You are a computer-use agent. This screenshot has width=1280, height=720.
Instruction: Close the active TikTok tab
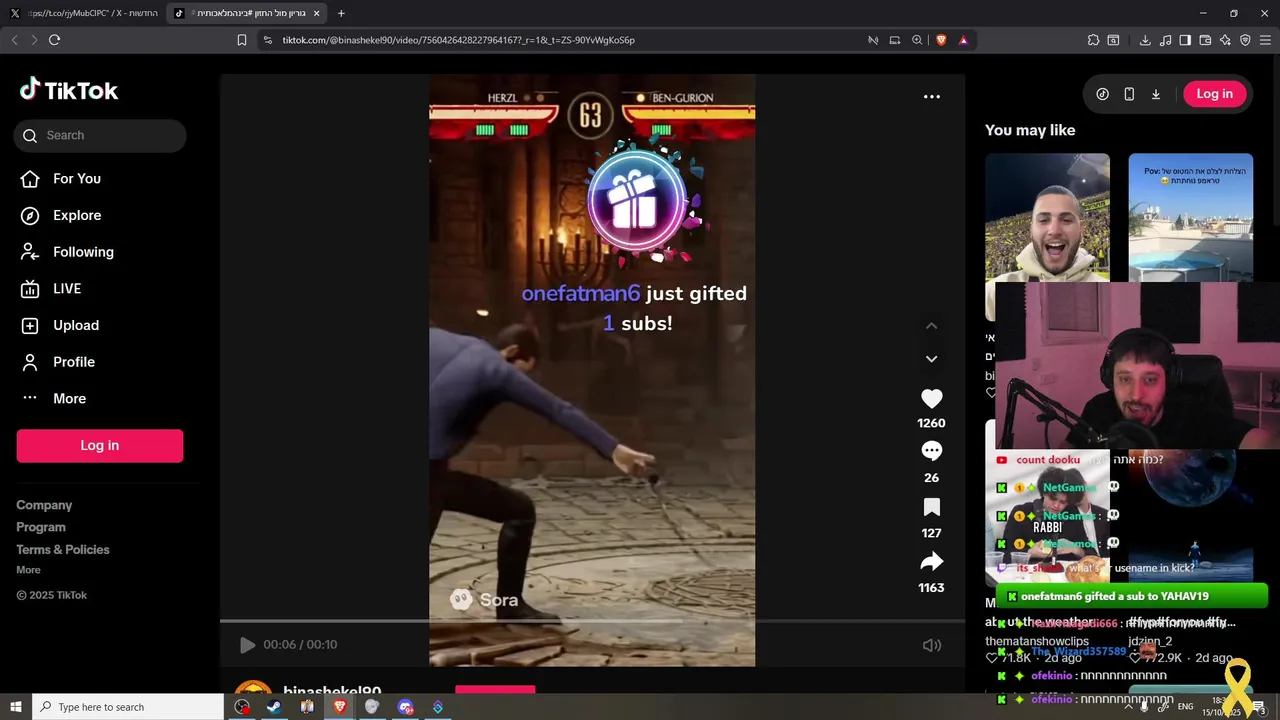(317, 13)
